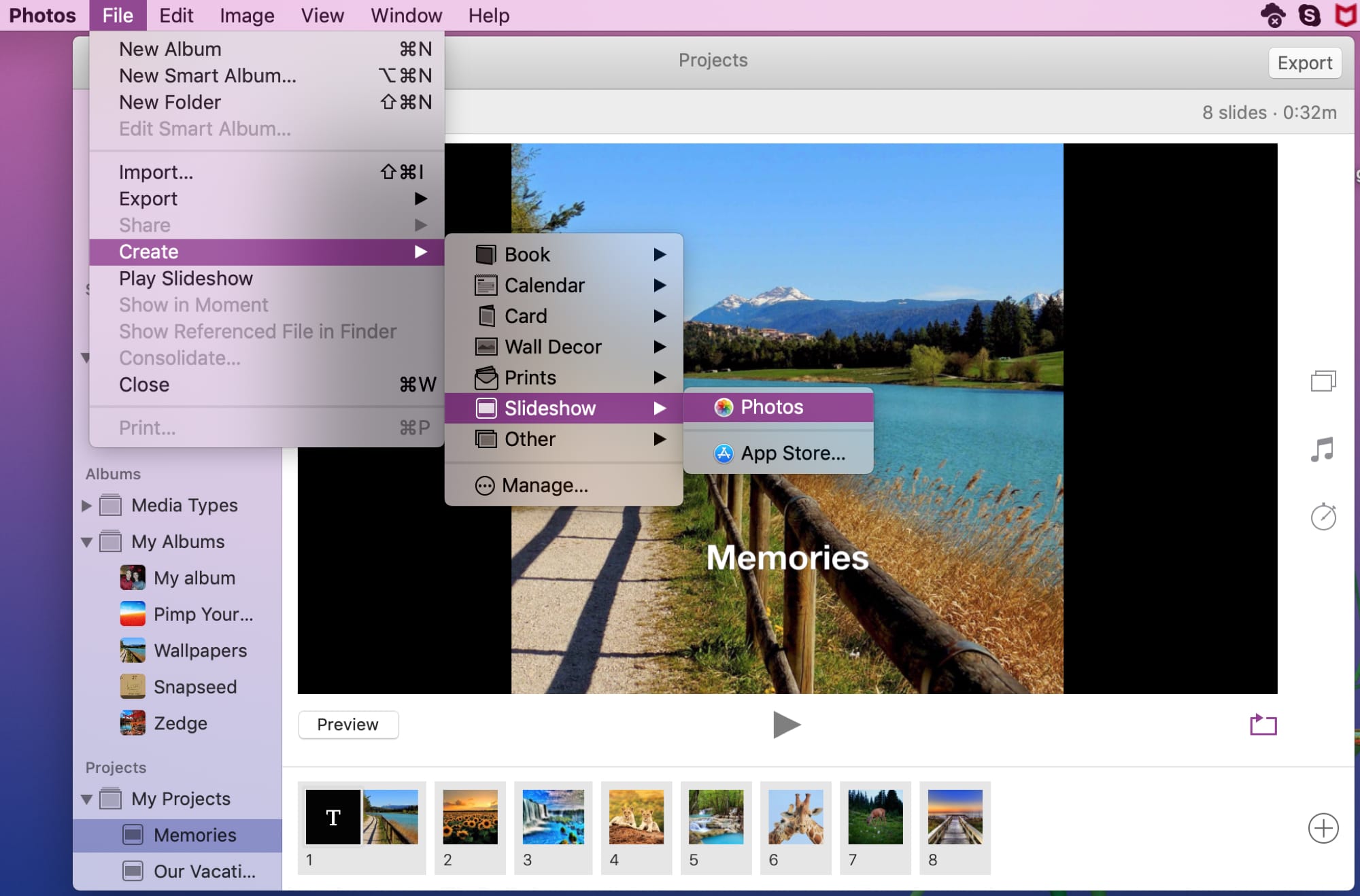1360x896 pixels.
Task: Click the Wallpapers album icon
Action: [x=133, y=651]
